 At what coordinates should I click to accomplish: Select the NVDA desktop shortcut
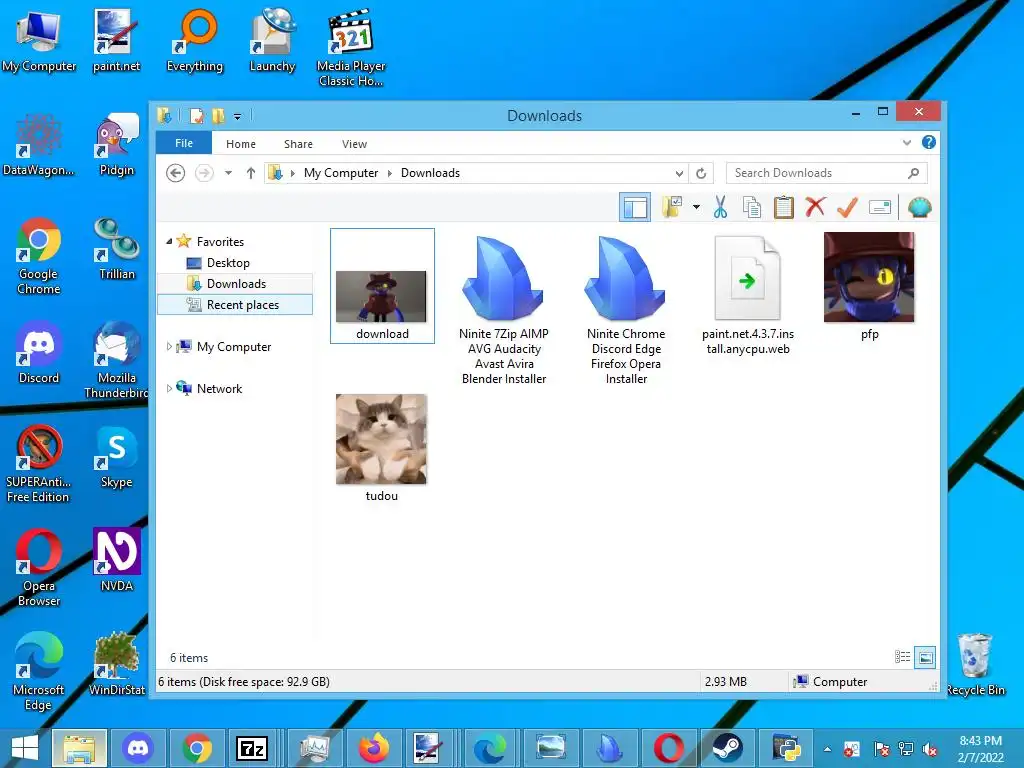click(117, 560)
